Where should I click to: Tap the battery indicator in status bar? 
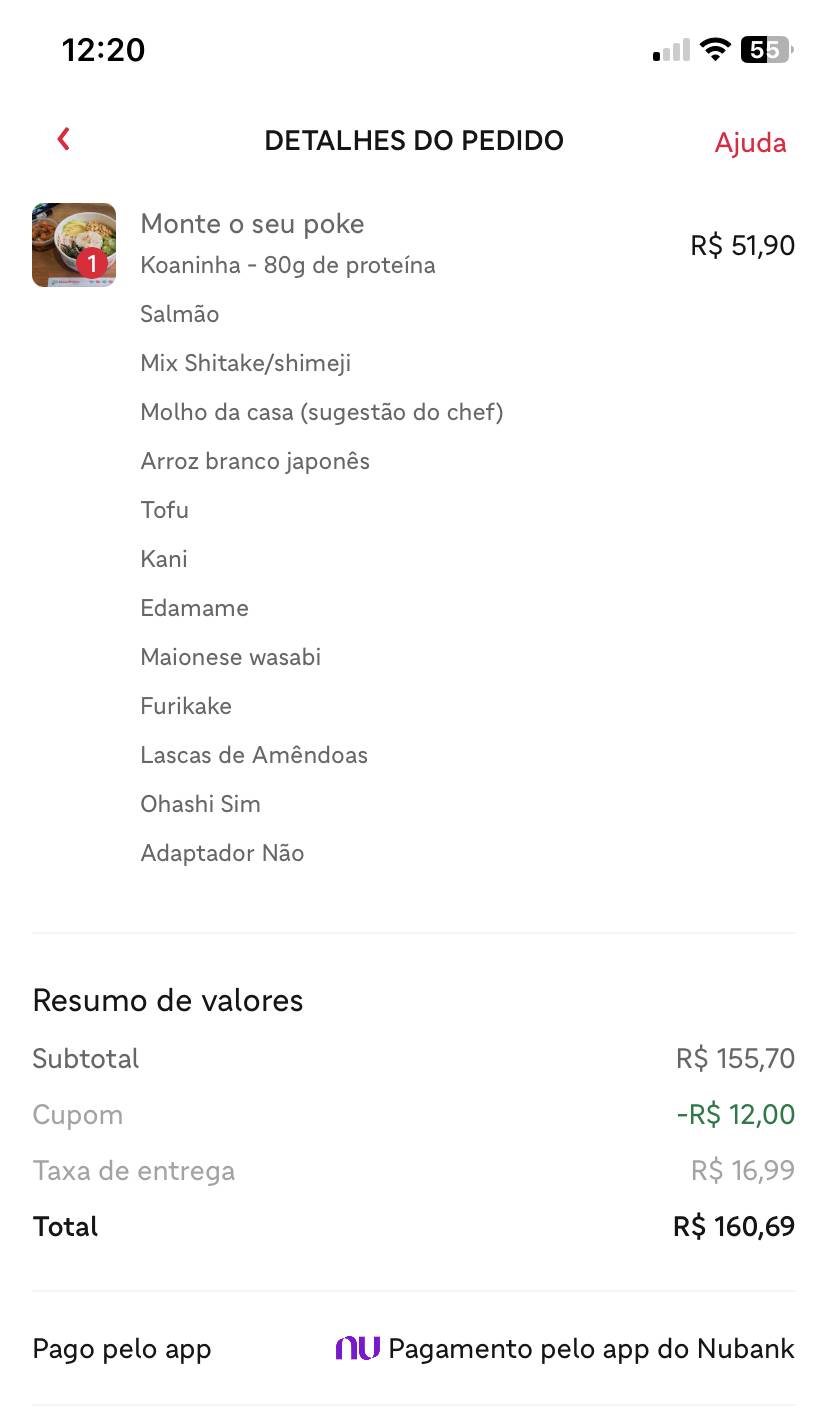click(766, 49)
